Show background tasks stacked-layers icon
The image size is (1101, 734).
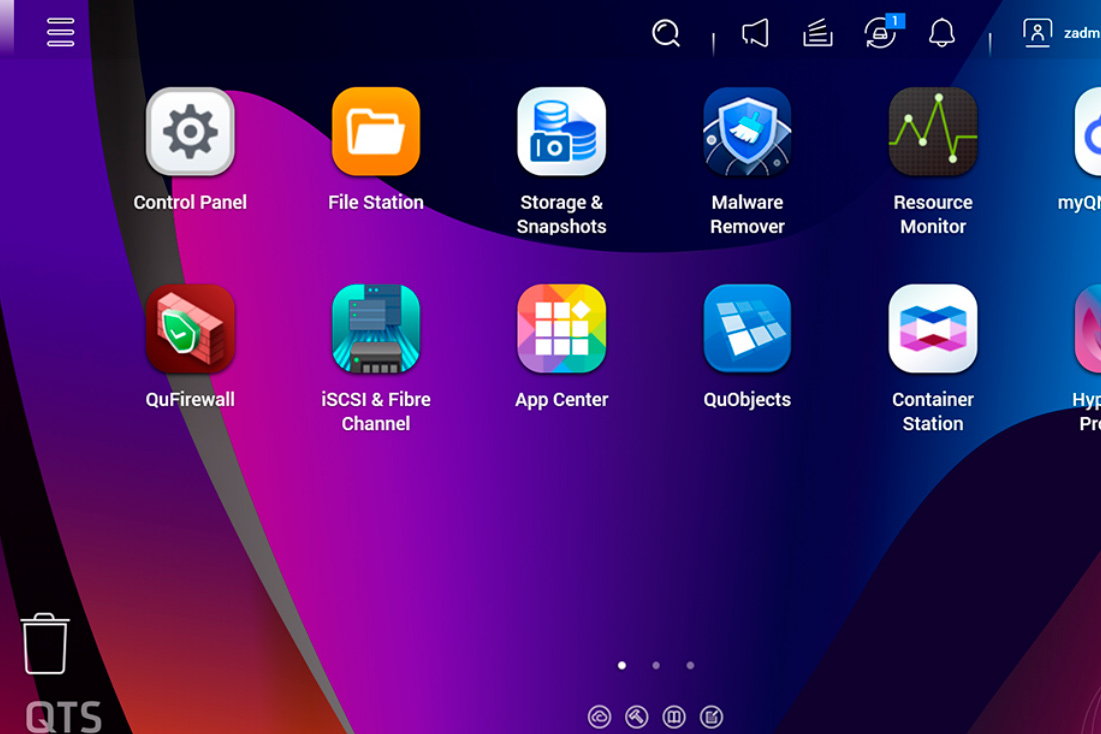pyautogui.click(x=818, y=33)
